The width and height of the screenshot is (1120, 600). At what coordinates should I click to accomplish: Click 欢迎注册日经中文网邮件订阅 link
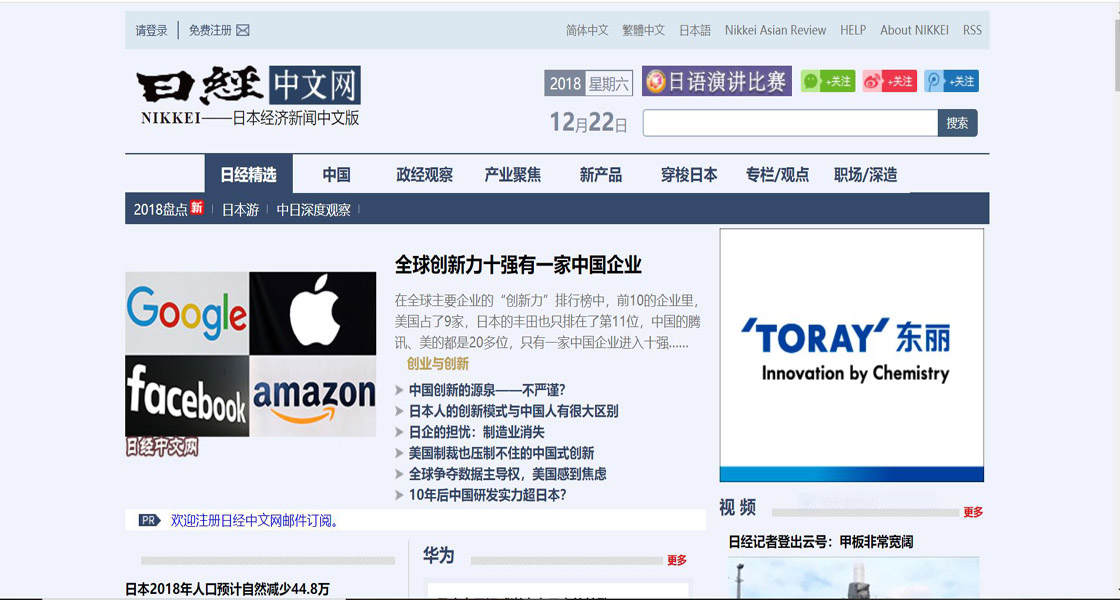coord(254,521)
